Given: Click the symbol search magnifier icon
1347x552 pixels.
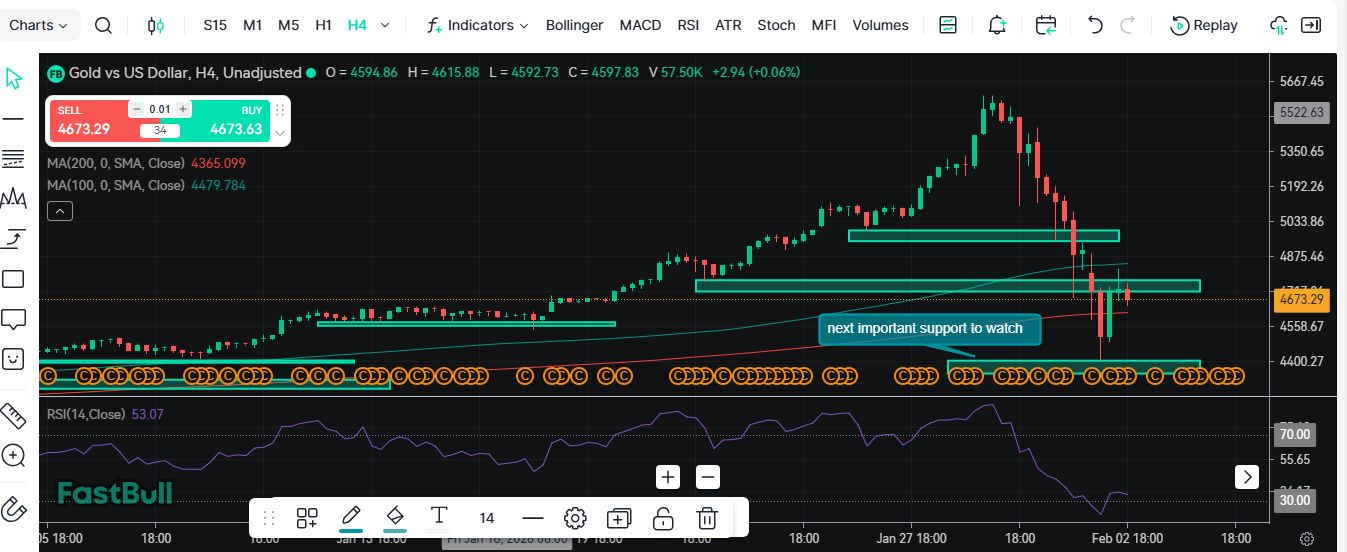Looking at the screenshot, I should 103,25.
